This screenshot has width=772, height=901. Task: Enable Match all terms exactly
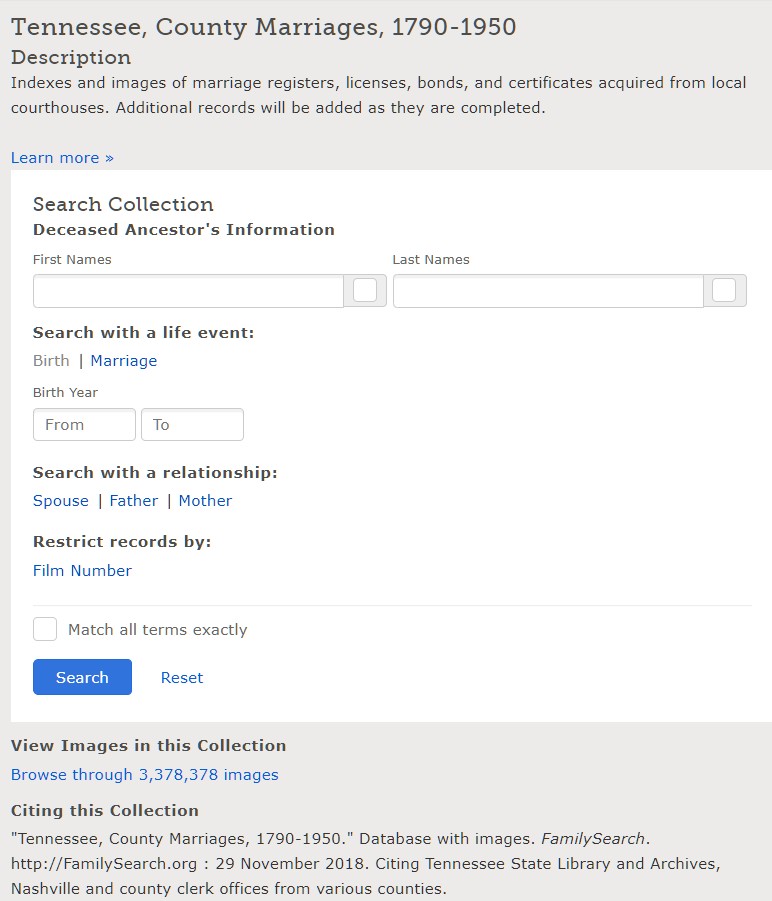click(x=45, y=629)
